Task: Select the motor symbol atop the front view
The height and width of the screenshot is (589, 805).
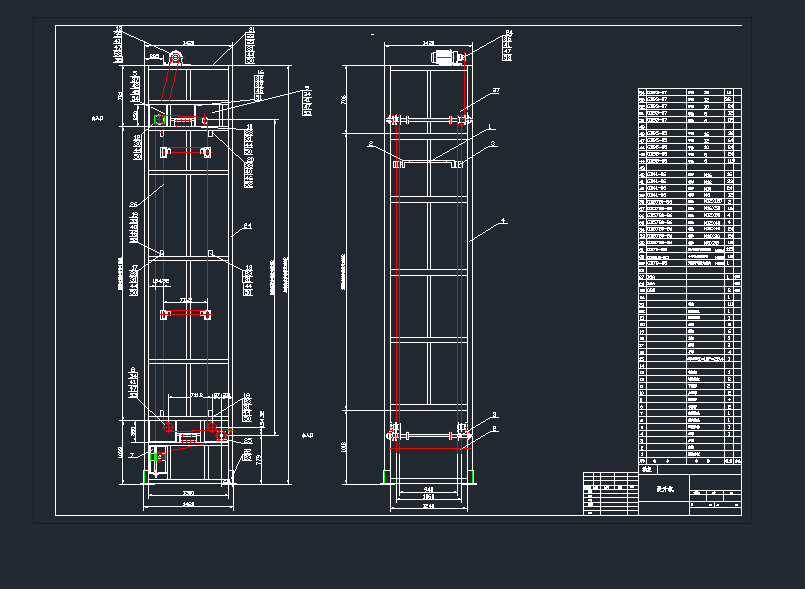Action: (175, 57)
